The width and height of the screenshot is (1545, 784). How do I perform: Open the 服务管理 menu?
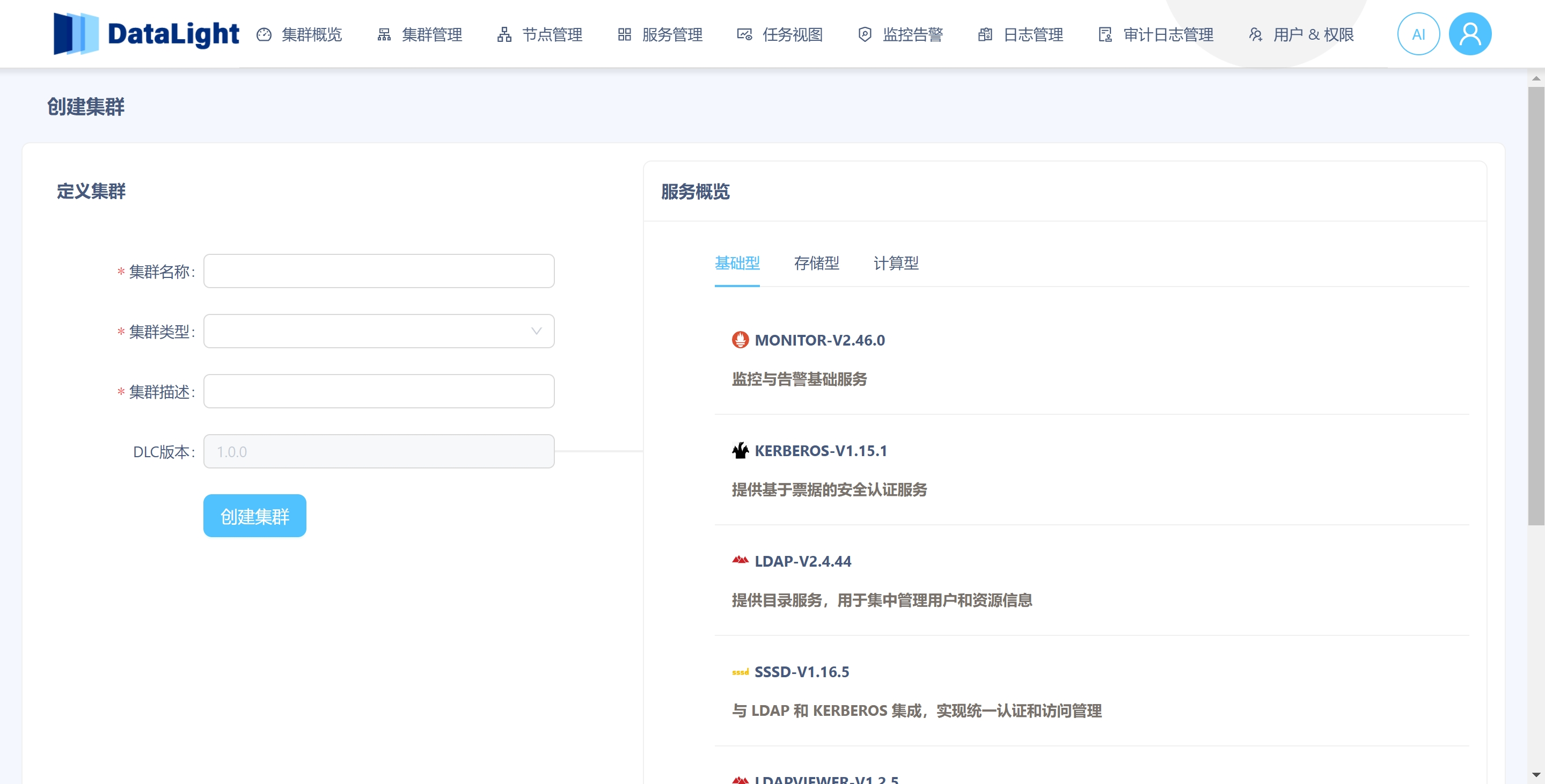[672, 35]
